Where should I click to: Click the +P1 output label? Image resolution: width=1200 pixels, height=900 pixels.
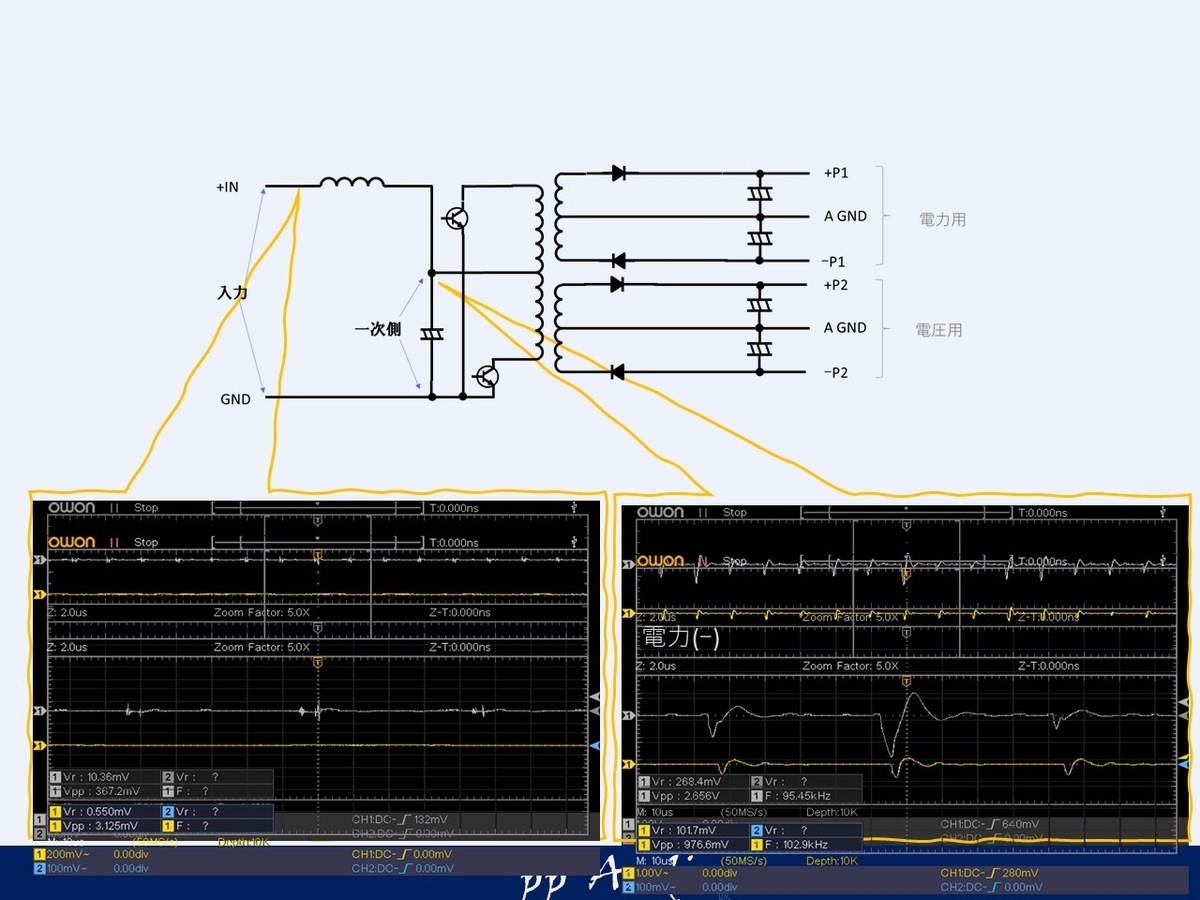click(836, 173)
